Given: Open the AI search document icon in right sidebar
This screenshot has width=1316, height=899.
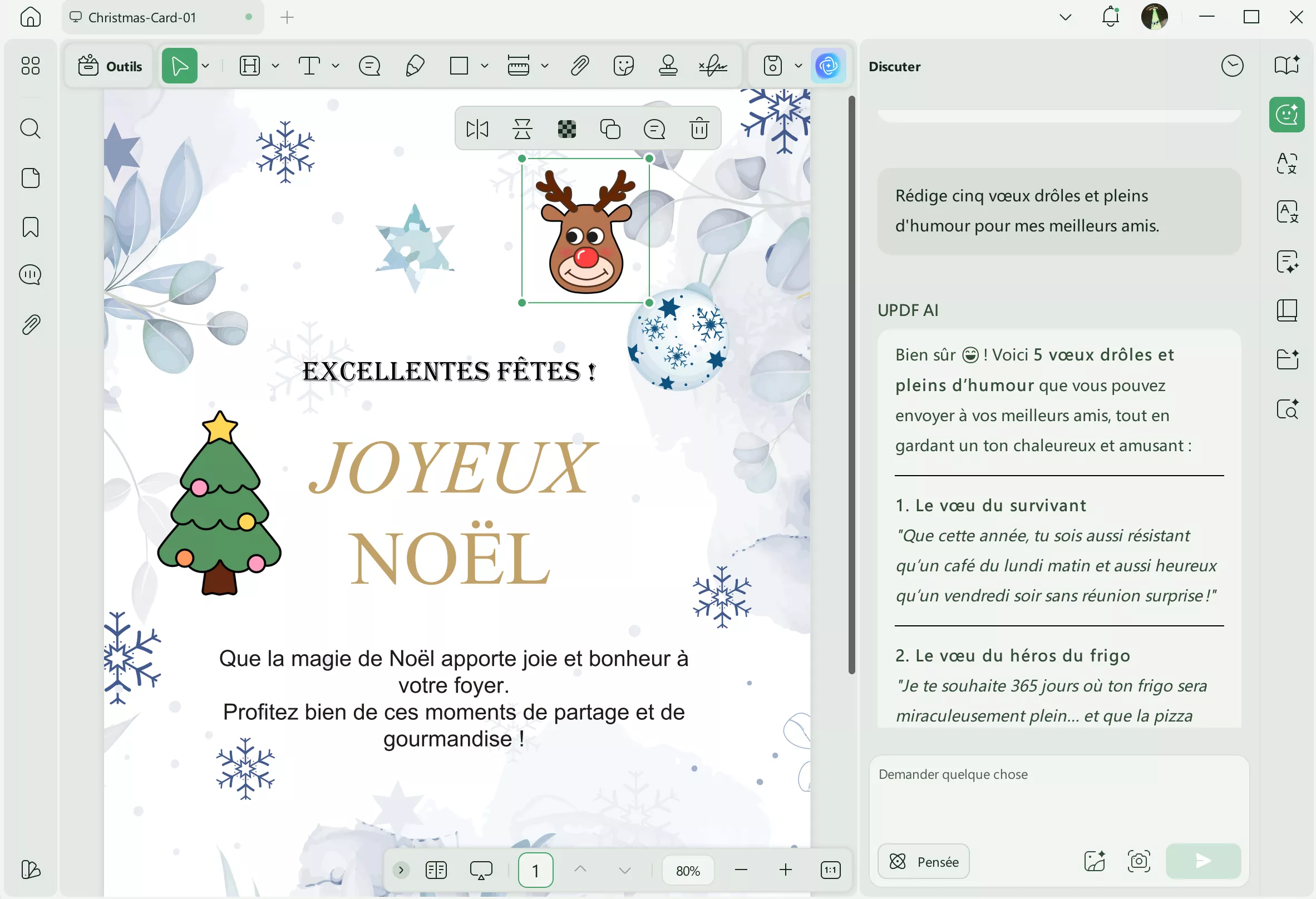Looking at the screenshot, I should coord(1287,409).
